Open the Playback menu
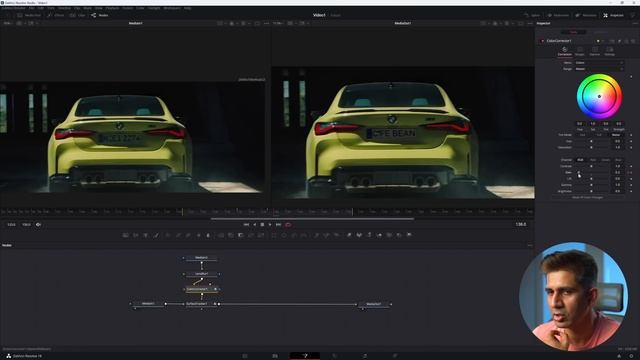The width and height of the screenshot is (640, 360). click(x=113, y=8)
